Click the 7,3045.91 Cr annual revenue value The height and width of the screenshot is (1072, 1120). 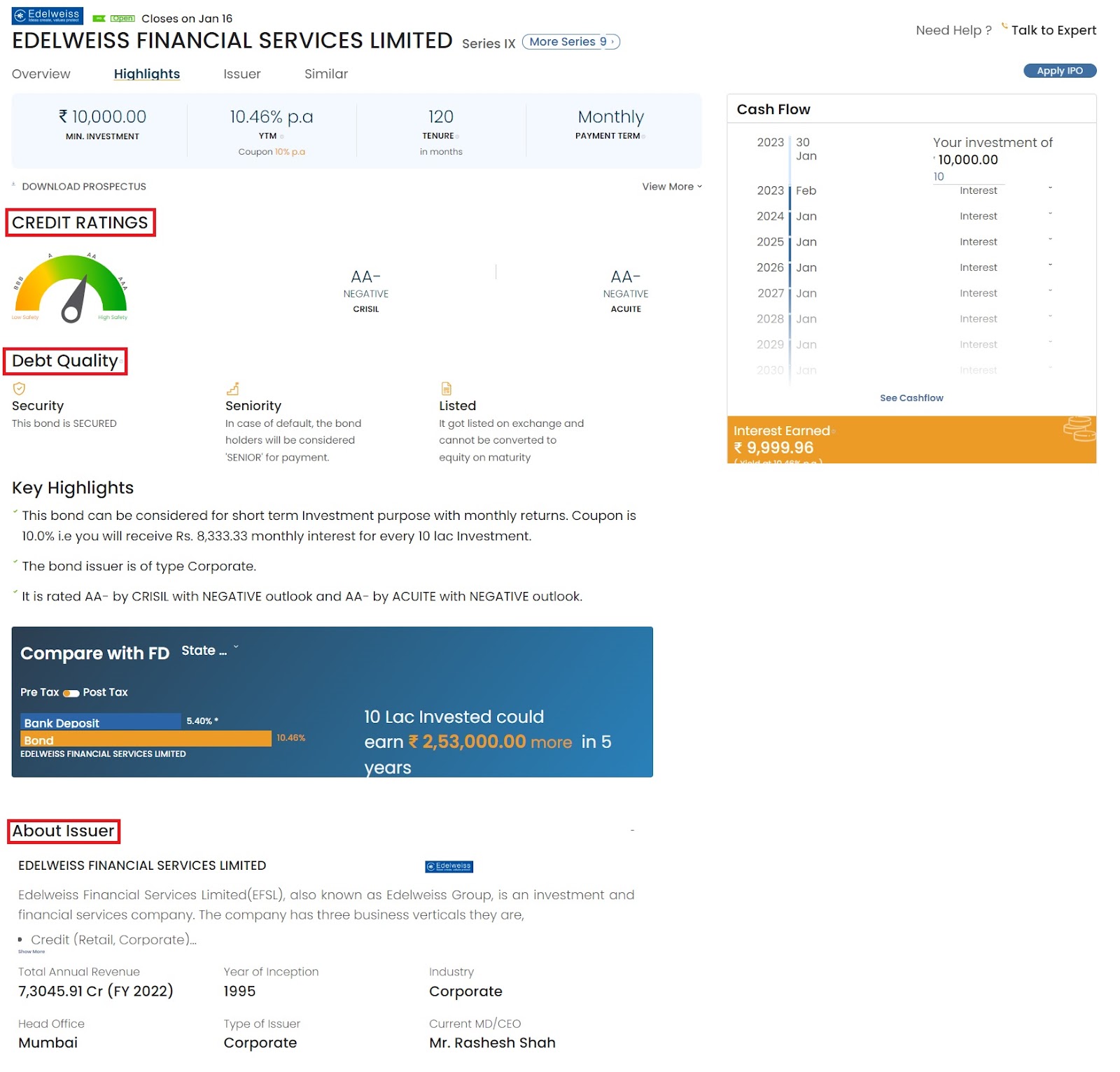pos(96,991)
